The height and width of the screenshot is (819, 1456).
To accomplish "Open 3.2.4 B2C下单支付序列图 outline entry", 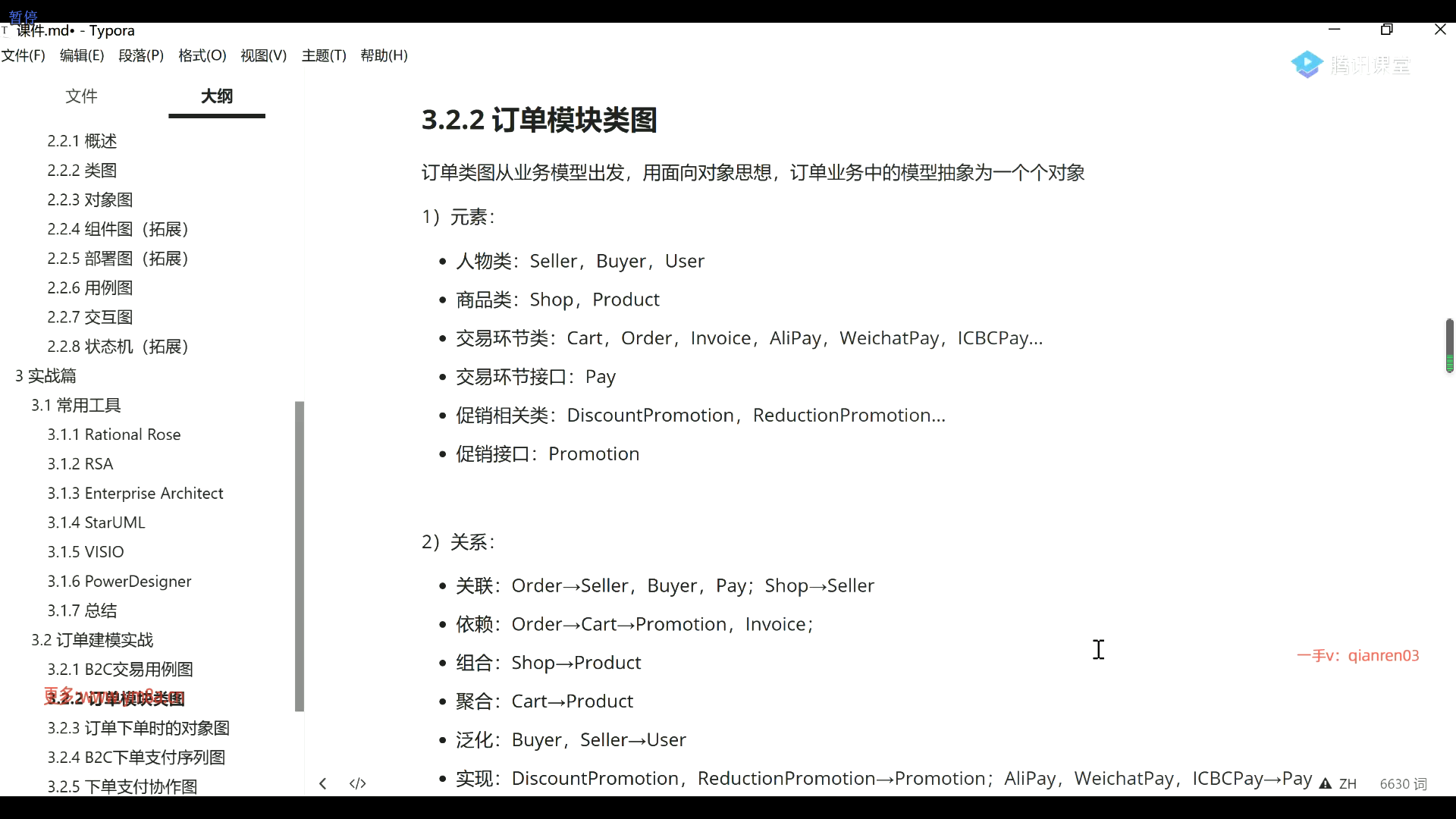I will [136, 757].
